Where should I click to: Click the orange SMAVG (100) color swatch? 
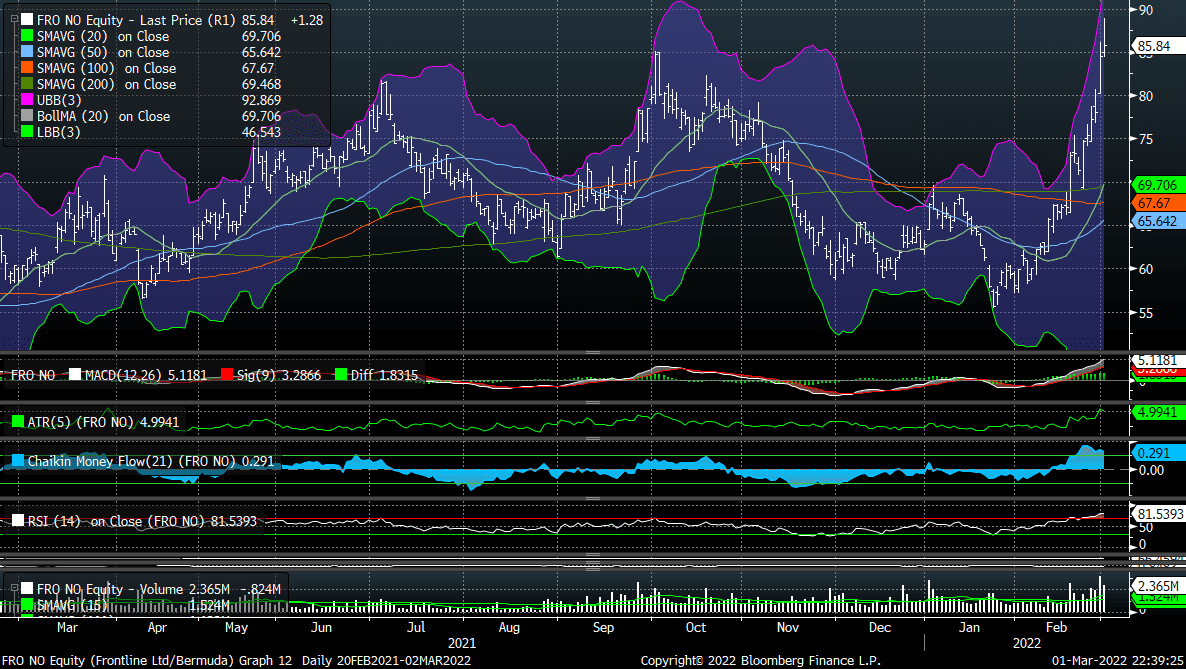(x=26, y=67)
